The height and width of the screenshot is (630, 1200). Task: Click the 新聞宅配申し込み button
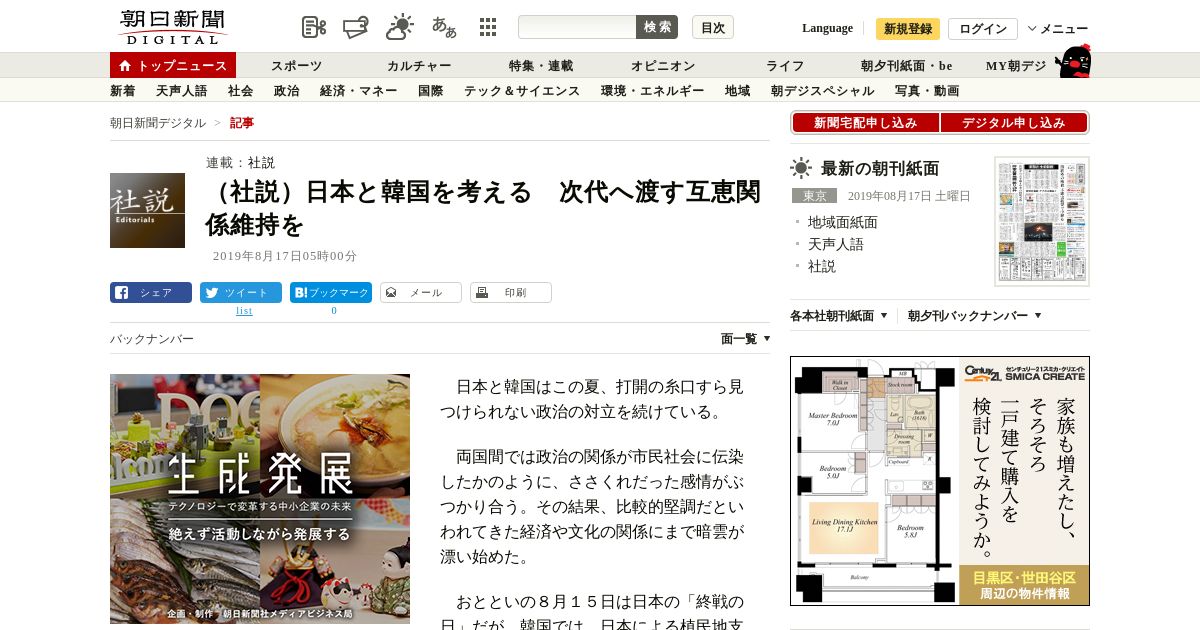coord(865,122)
